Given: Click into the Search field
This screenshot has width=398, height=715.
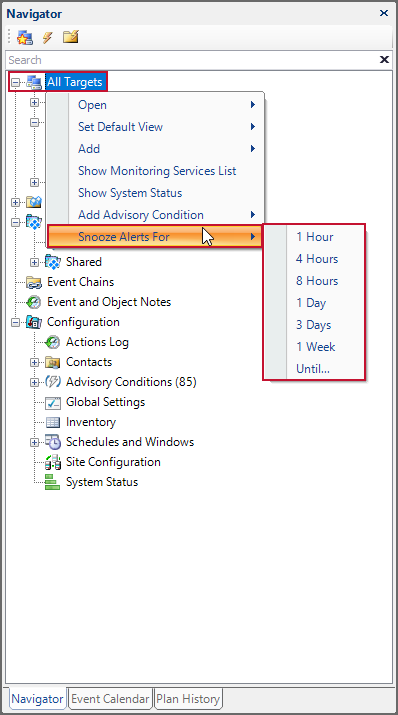Looking at the screenshot, I should (x=191, y=60).
